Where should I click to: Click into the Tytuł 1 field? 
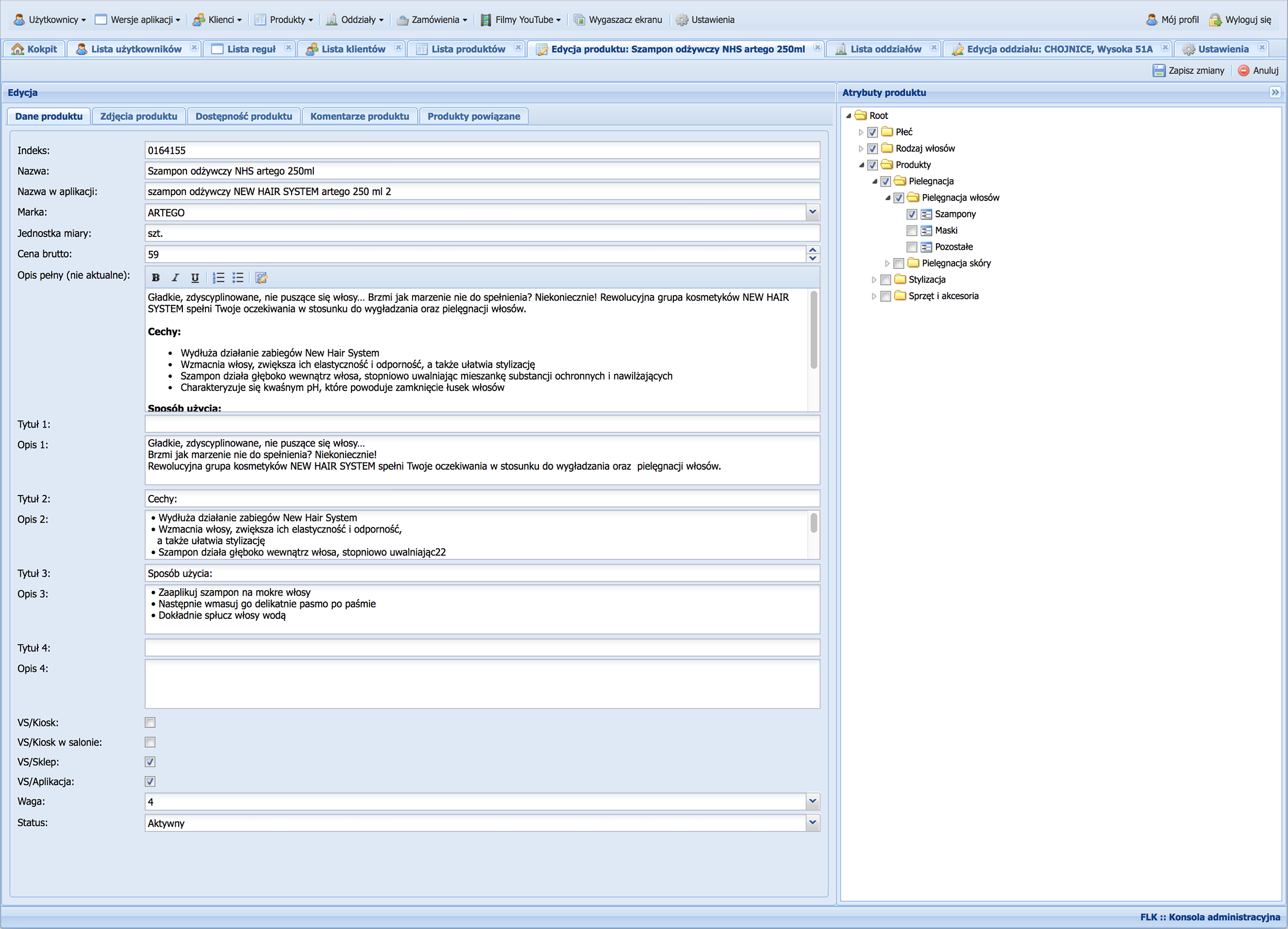tap(482, 424)
